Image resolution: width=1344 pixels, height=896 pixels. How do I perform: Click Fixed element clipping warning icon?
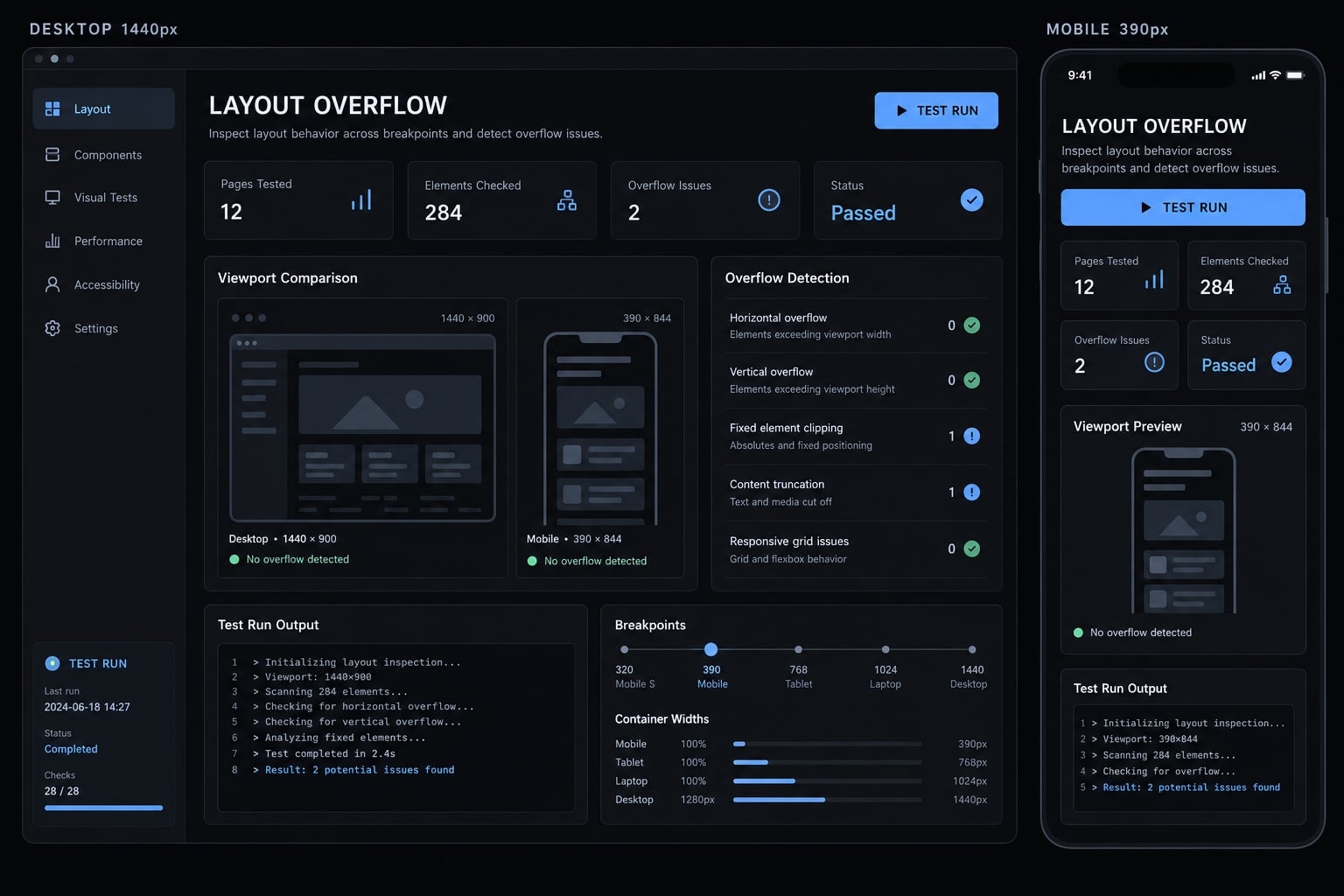point(972,436)
